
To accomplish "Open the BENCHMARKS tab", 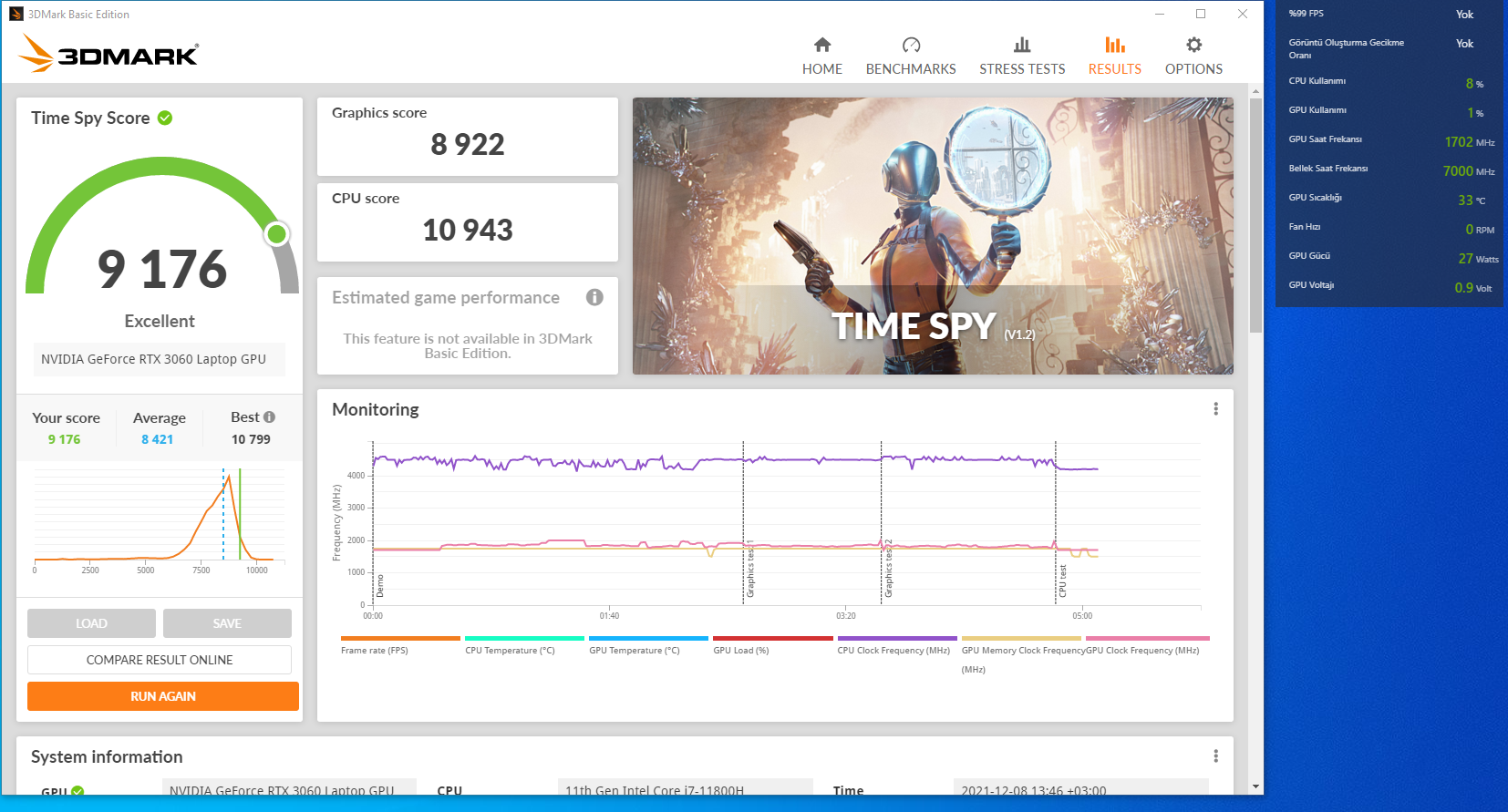I will click(x=911, y=69).
